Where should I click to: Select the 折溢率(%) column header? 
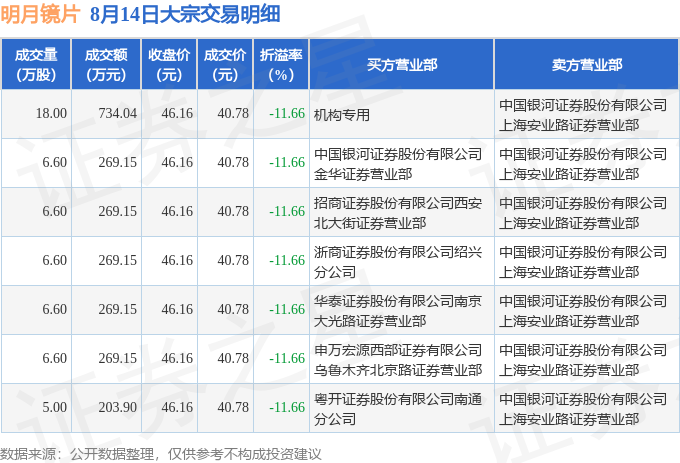pyautogui.click(x=281, y=65)
